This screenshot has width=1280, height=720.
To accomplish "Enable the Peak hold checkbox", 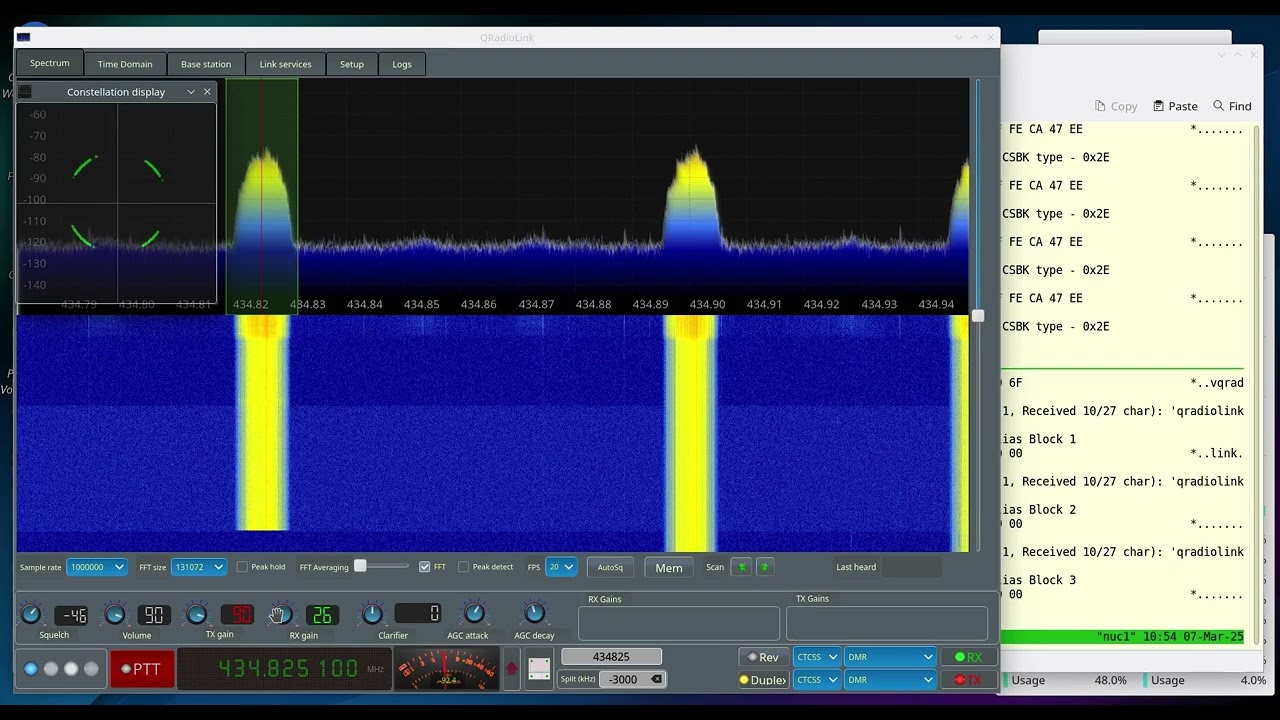I will pos(242,567).
